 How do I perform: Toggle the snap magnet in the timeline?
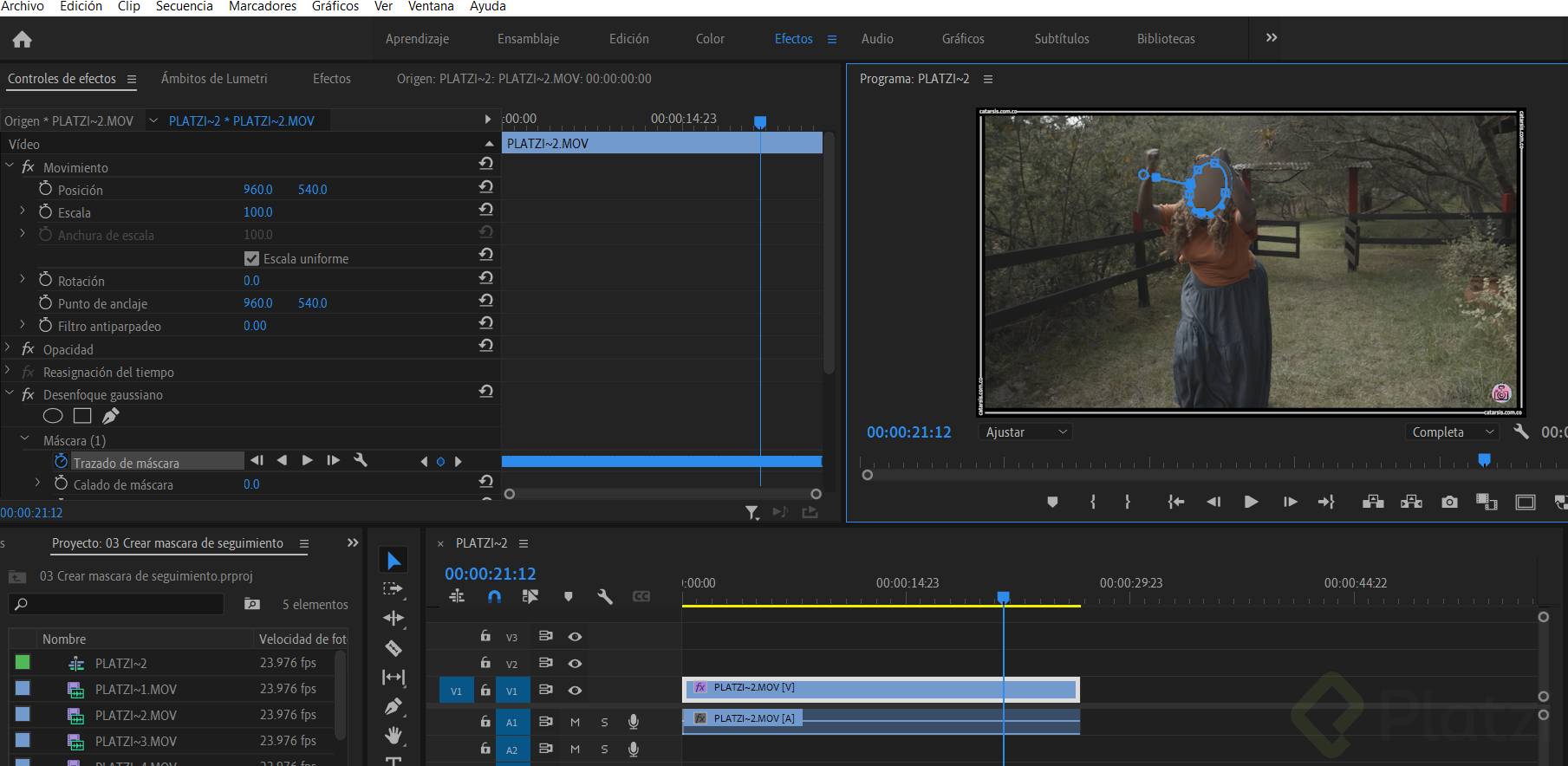[494, 596]
